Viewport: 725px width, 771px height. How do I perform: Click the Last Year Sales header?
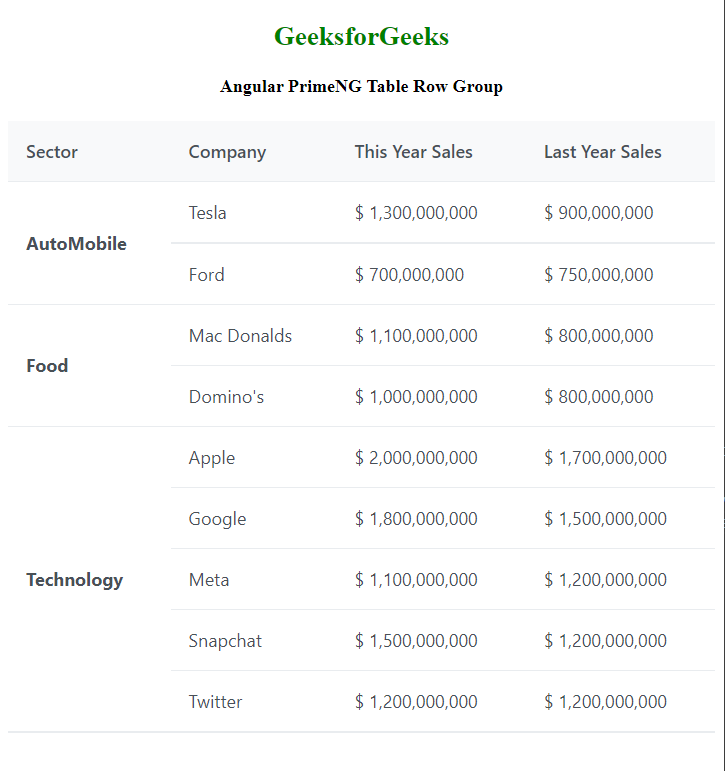click(x=602, y=152)
